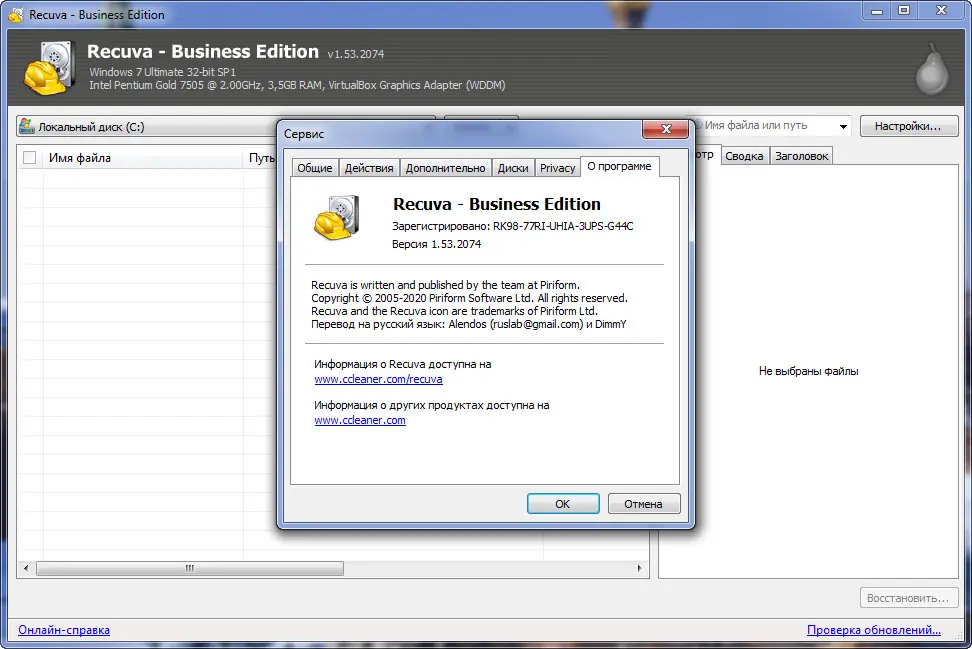Click the local disk drive icon
Screen dimensions: 972x649
click(x=27, y=126)
